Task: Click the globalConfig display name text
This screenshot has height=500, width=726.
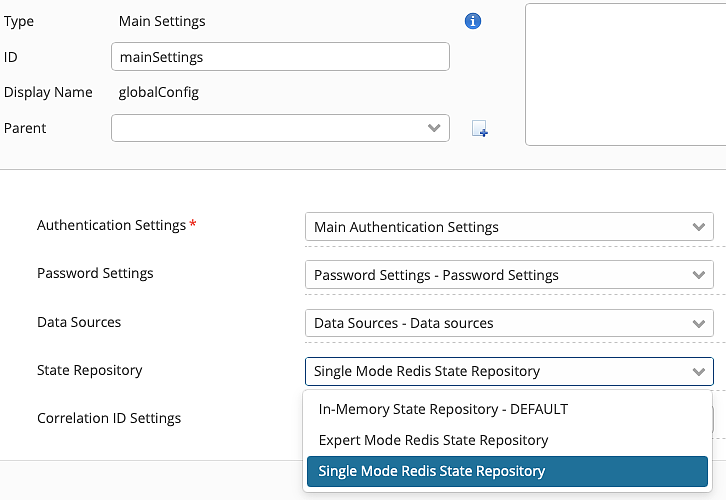Action: tap(158, 93)
